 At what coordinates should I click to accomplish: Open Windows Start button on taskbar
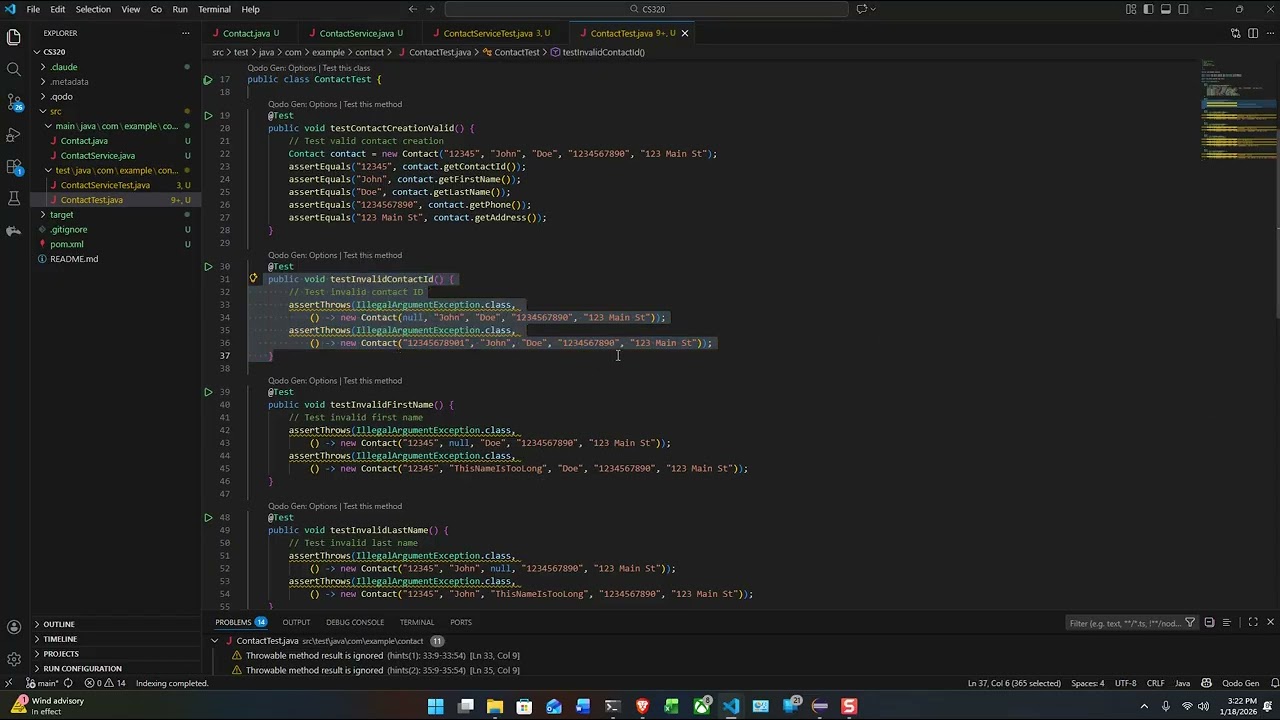pyautogui.click(x=436, y=706)
